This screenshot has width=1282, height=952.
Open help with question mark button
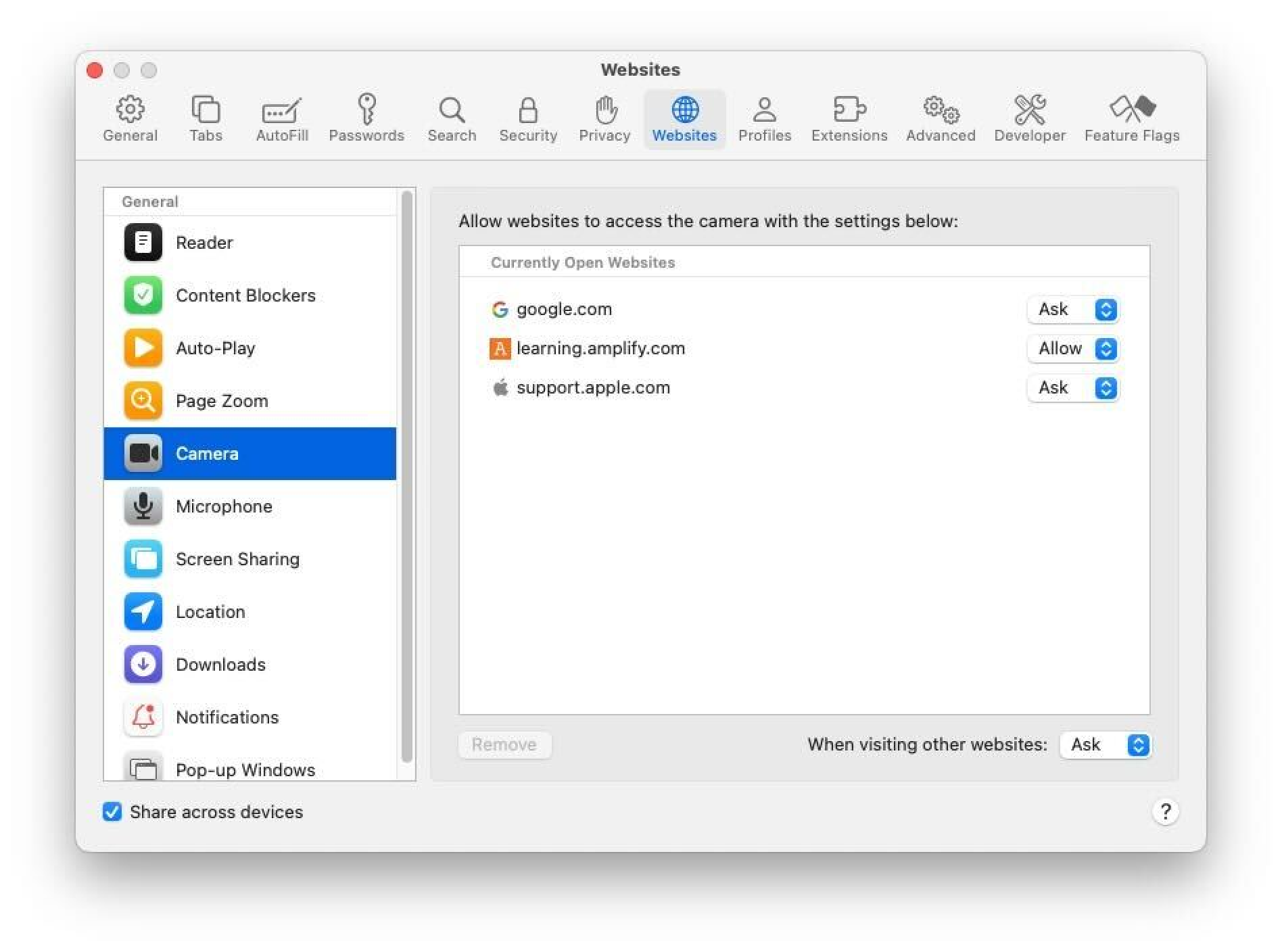pyautogui.click(x=1165, y=811)
